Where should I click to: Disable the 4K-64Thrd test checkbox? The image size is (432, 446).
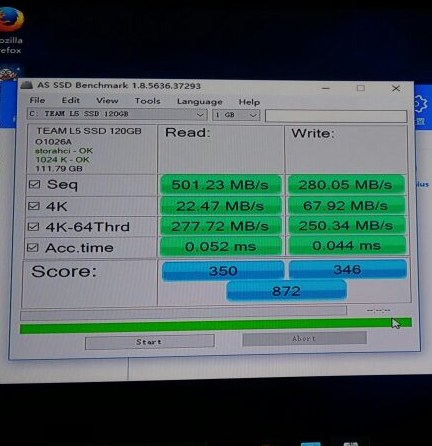click(33, 227)
